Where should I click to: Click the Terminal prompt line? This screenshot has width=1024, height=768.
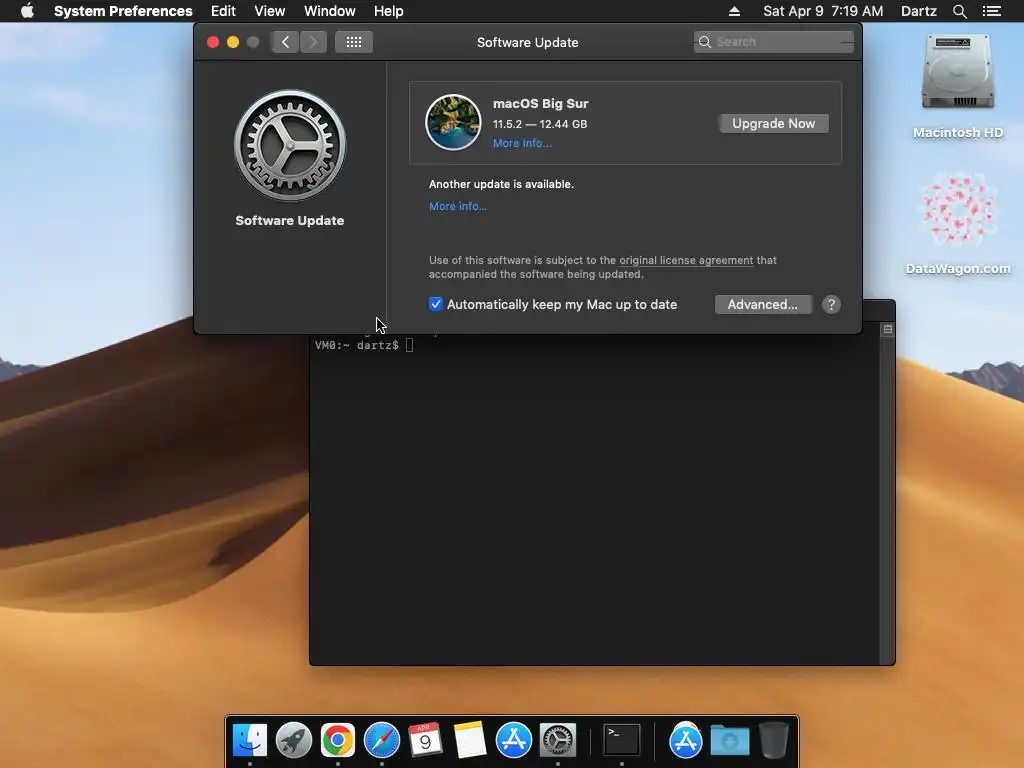click(x=364, y=345)
